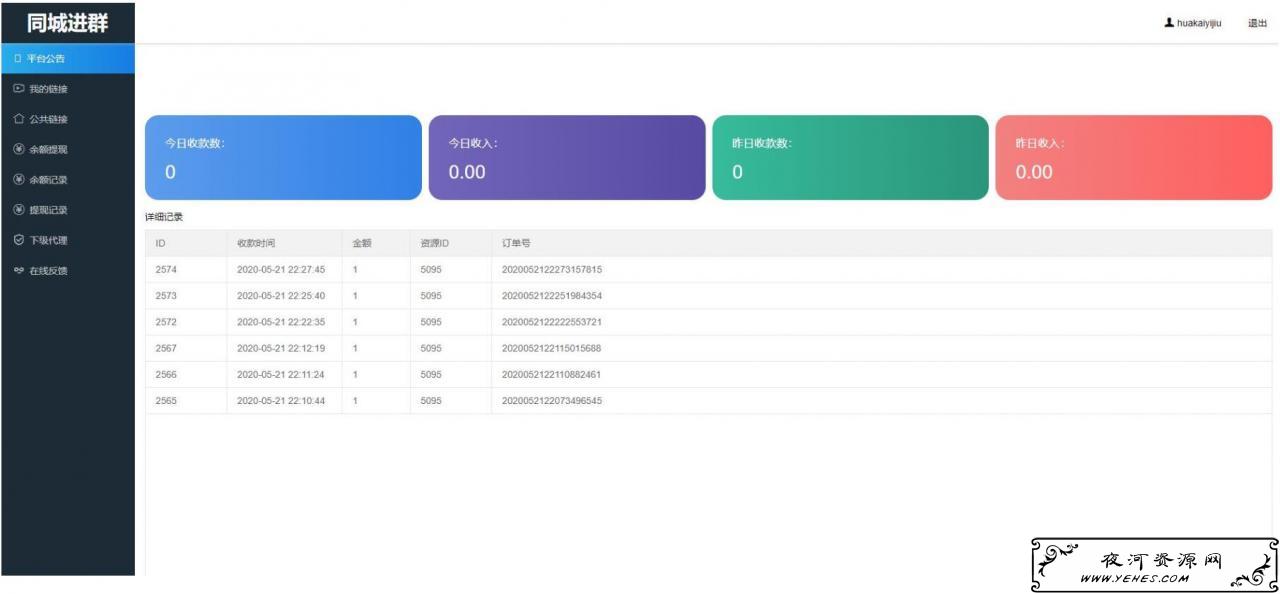Click the 我的链接 play icon
This screenshot has width=1280, height=594.
tap(18, 89)
